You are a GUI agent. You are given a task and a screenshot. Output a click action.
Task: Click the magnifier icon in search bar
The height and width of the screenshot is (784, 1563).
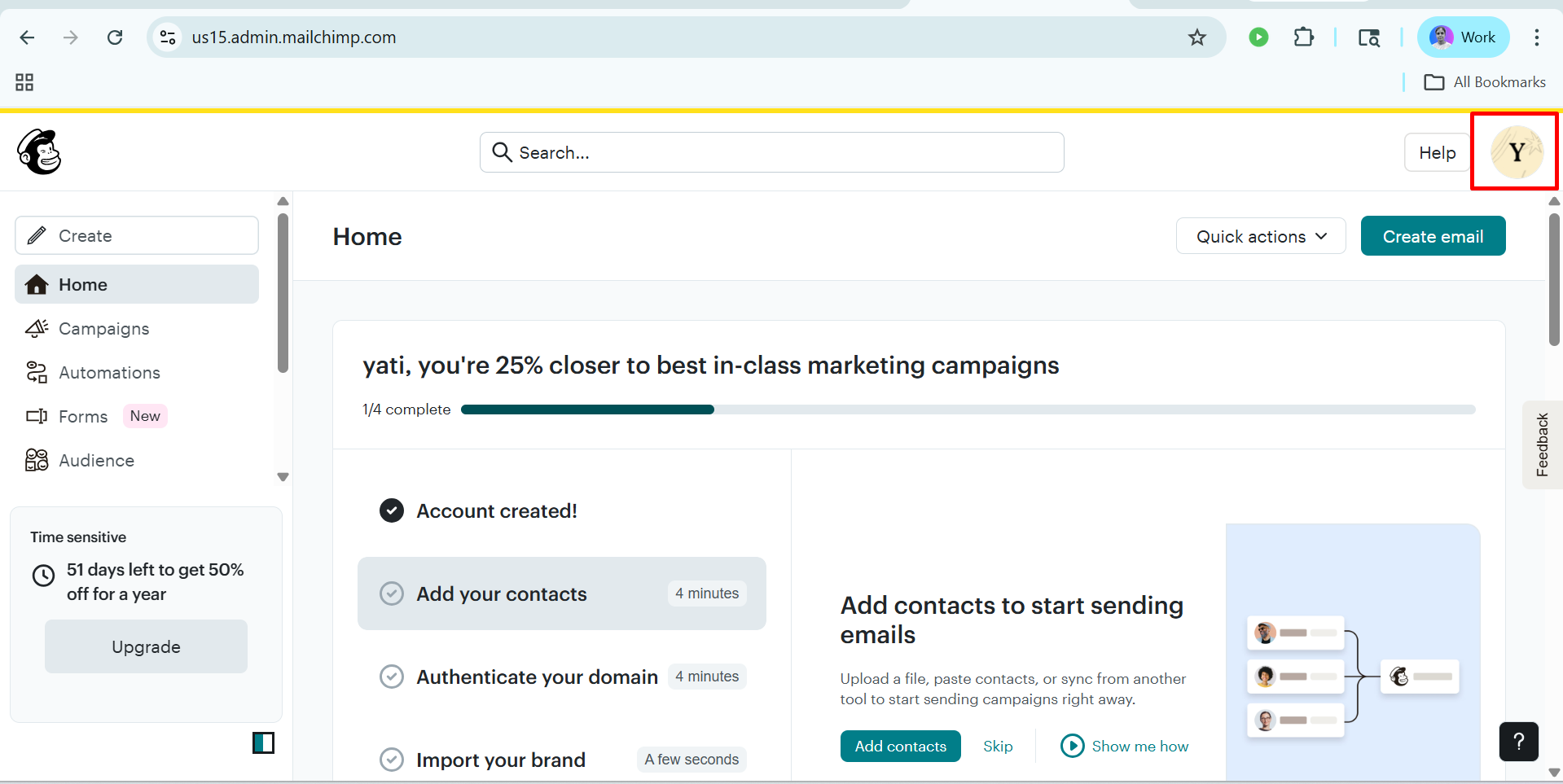click(503, 152)
